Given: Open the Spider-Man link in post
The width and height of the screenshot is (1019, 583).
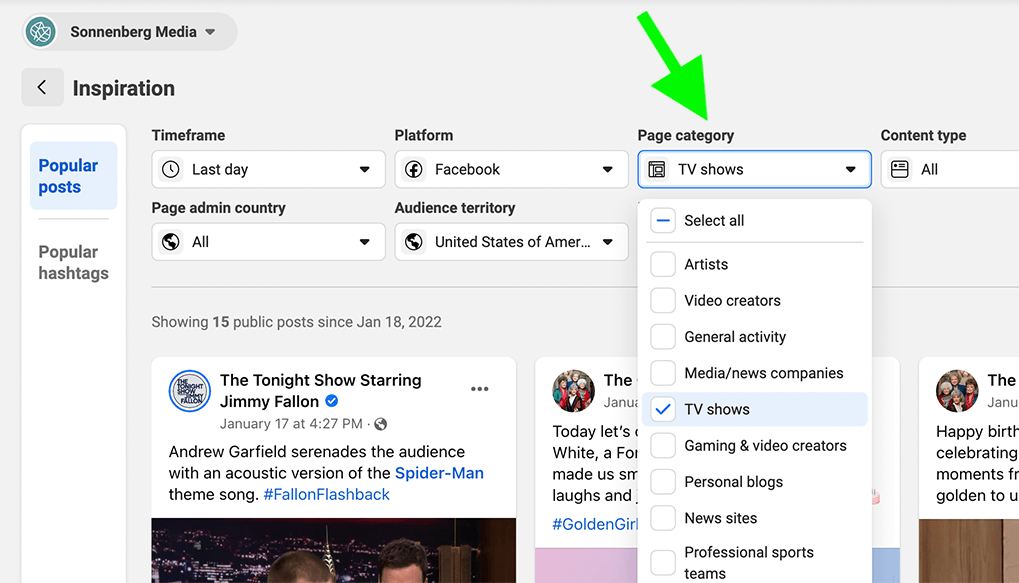Looking at the screenshot, I should coord(439,473).
